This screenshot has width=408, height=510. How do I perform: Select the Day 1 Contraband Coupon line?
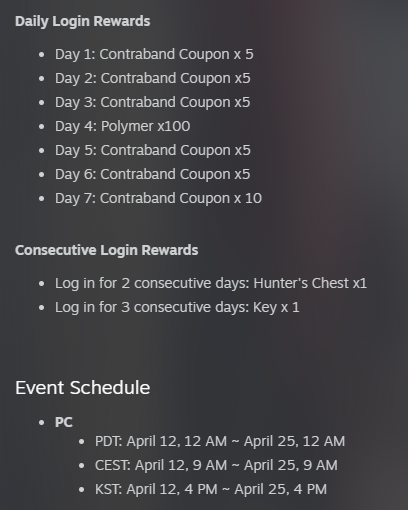click(x=154, y=54)
